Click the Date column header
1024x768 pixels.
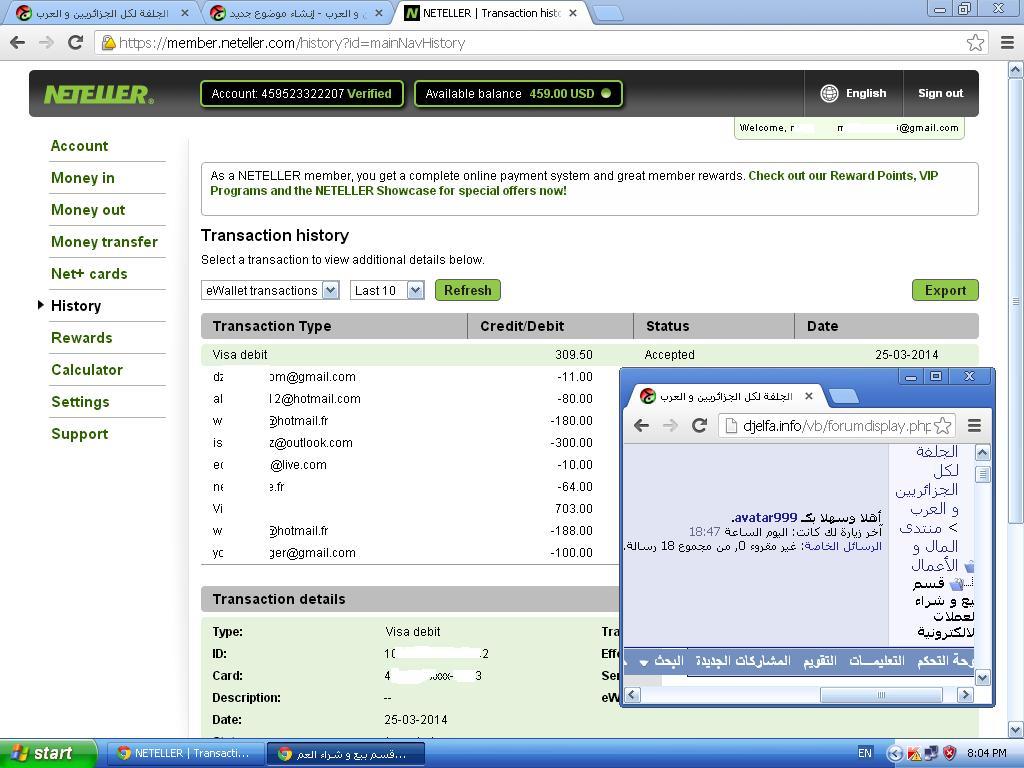(x=886, y=326)
